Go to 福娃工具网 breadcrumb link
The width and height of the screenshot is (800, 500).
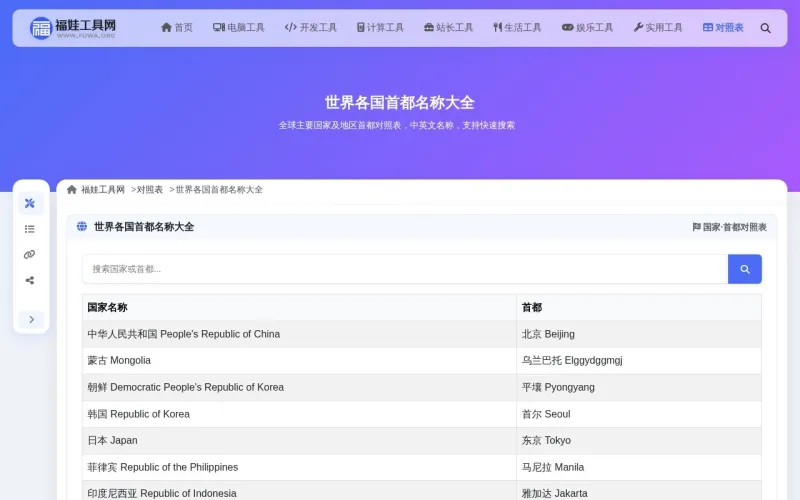point(103,190)
